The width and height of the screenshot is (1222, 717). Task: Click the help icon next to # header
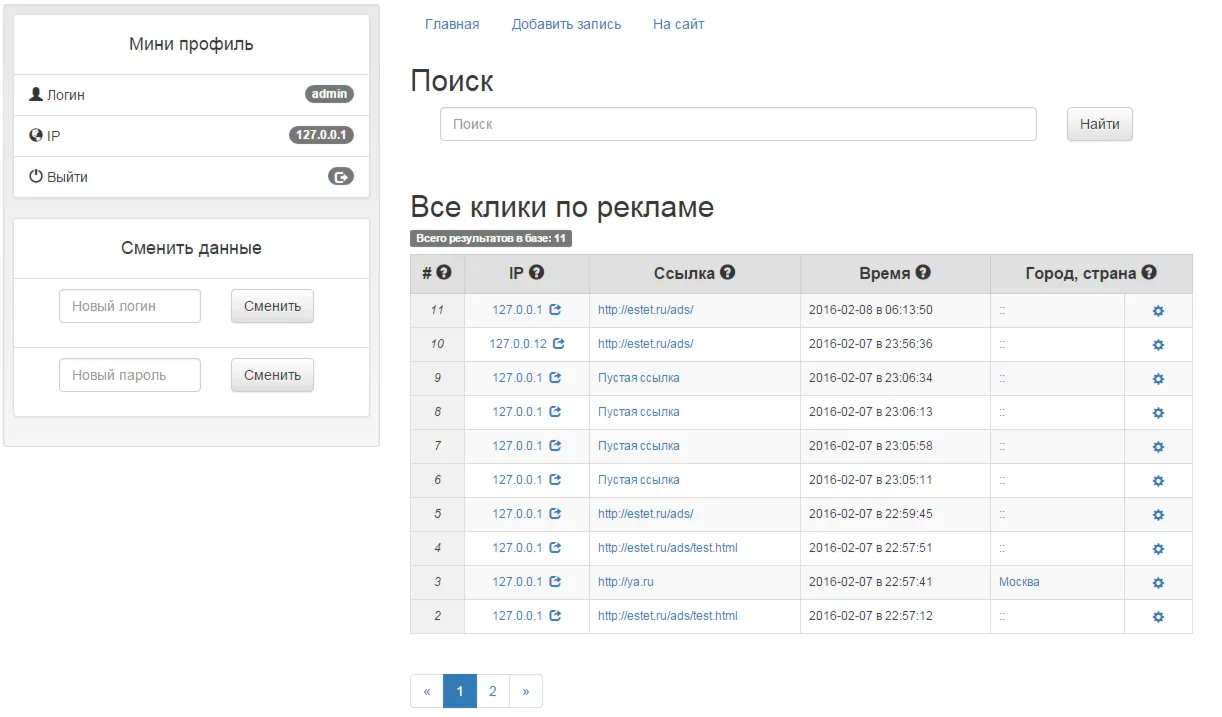click(444, 273)
